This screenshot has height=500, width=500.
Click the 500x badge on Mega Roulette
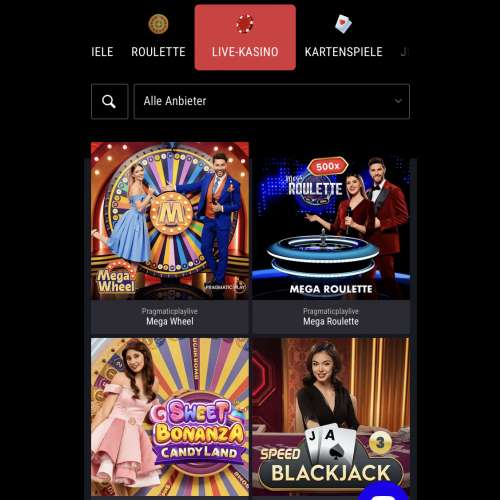pos(328,166)
